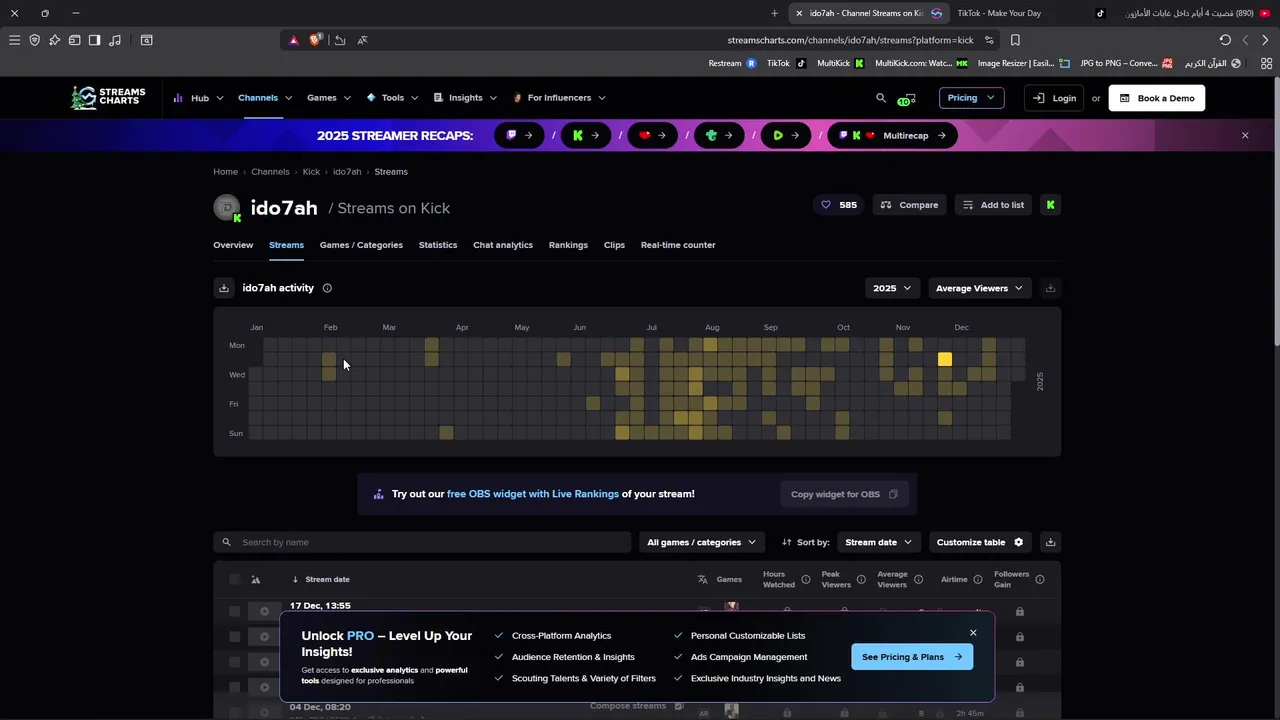The width and height of the screenshot is (1280, 720).
Task: Open the Pricing dropdown
Action: click(971, 98)
